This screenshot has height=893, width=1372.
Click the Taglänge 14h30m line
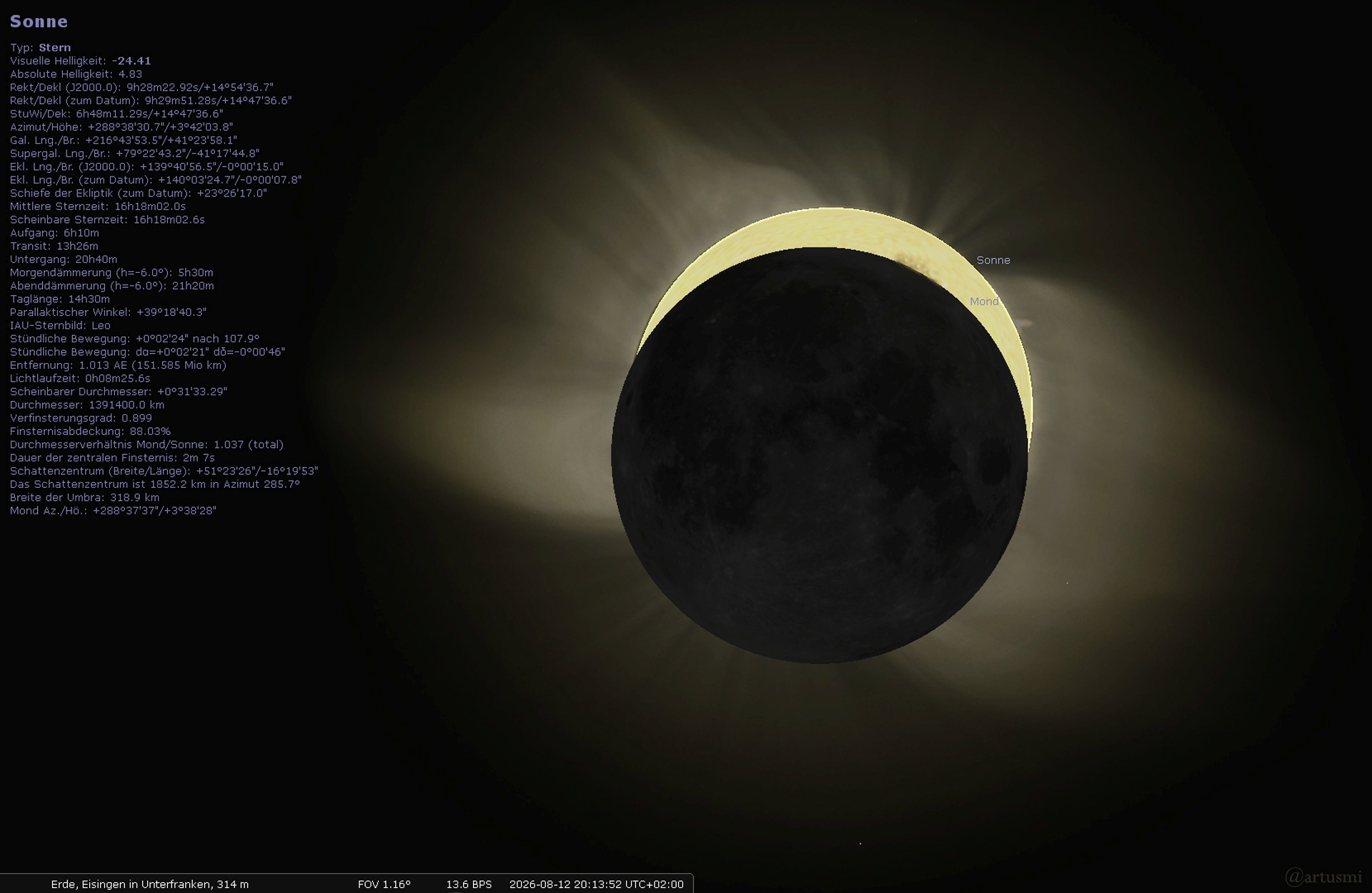click(x=60, y=299)
